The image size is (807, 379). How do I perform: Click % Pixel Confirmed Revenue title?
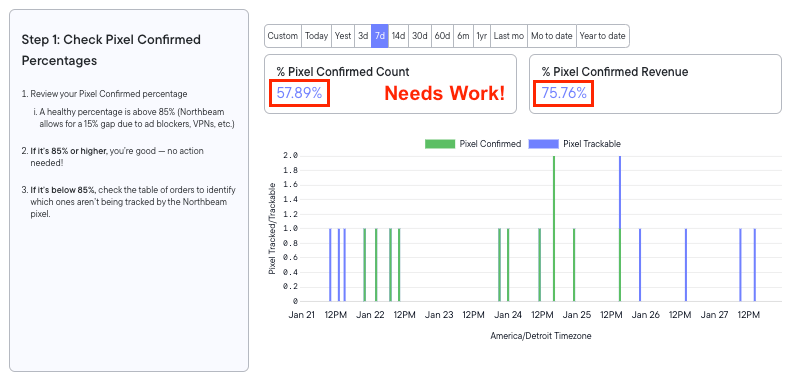[615, 72]
